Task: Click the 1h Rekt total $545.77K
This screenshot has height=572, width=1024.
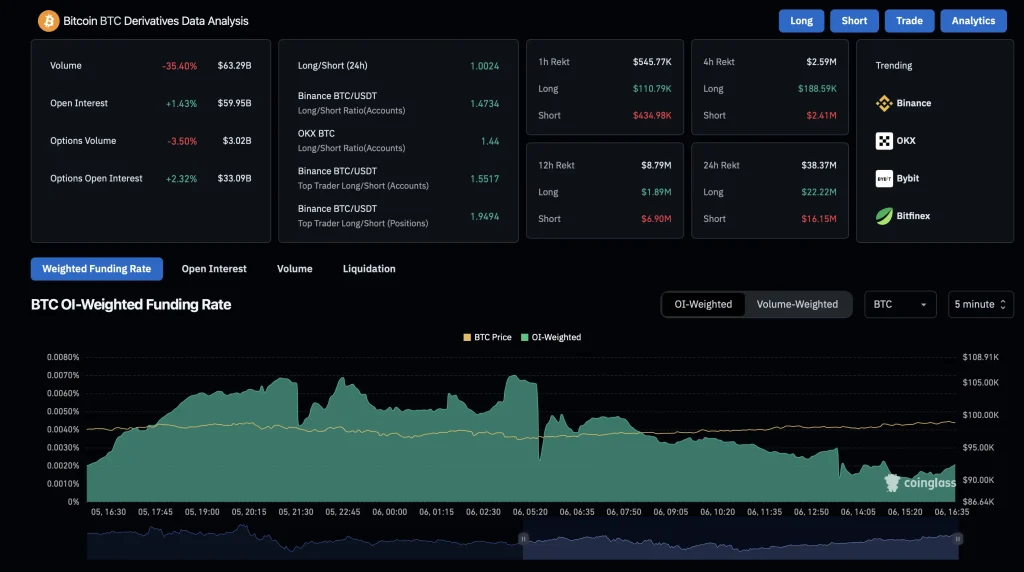Action: pyautogui.click(x=652, y=62)
